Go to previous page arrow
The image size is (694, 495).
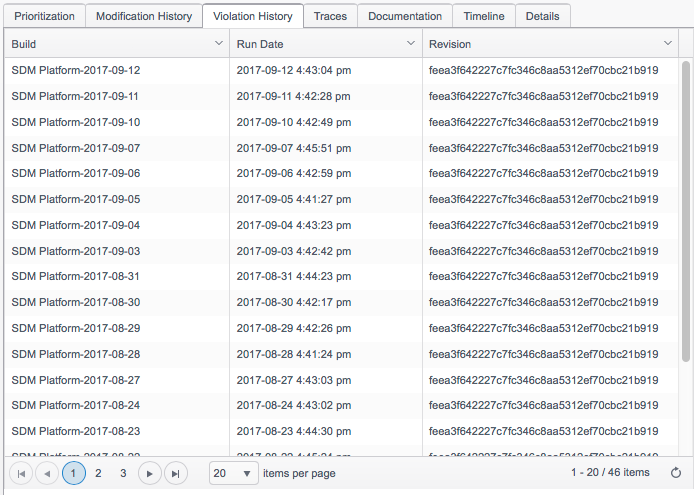tap(47, 473)
